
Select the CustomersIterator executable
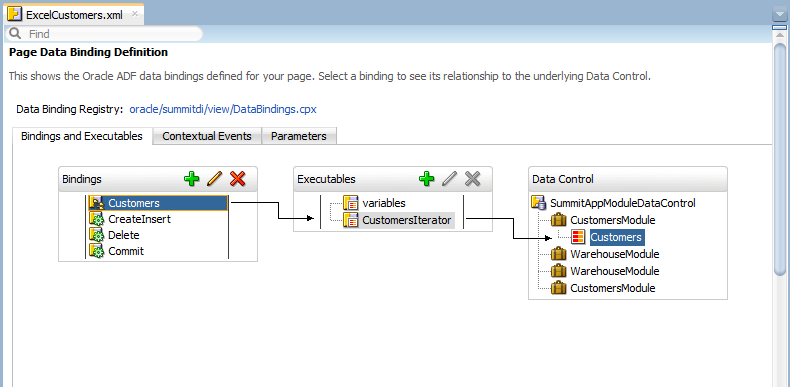point(407,220)
